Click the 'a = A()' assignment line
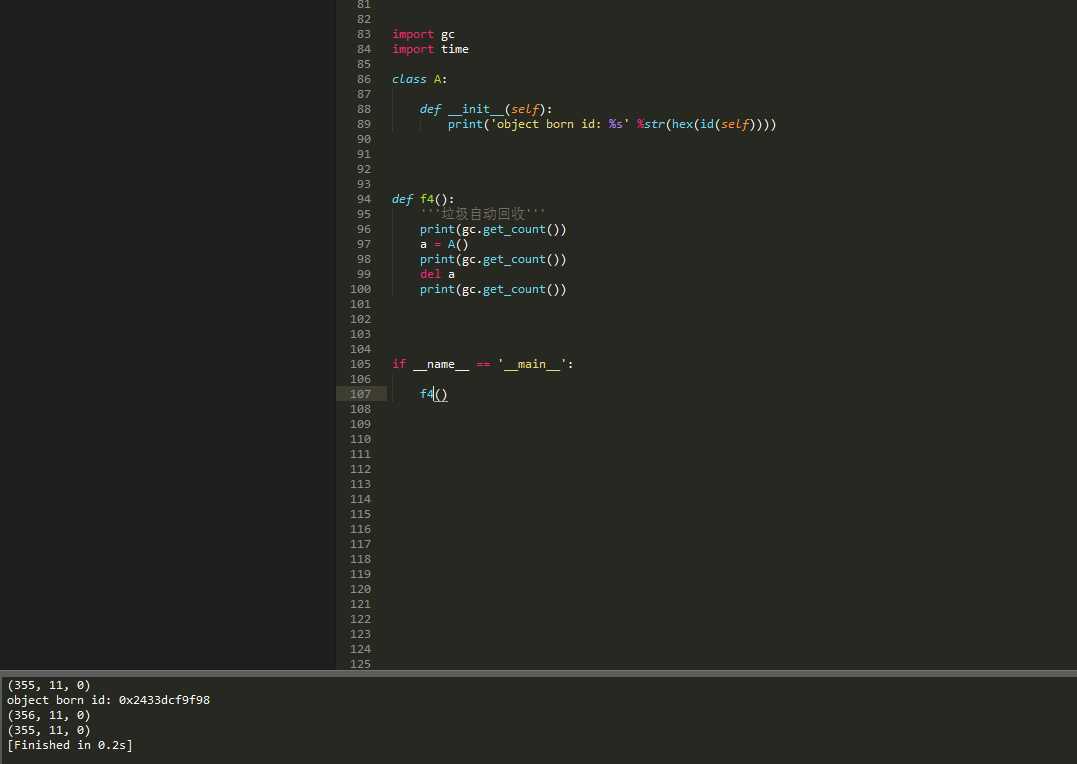This screenshot has height=764, width=1077. pos(444,244)
